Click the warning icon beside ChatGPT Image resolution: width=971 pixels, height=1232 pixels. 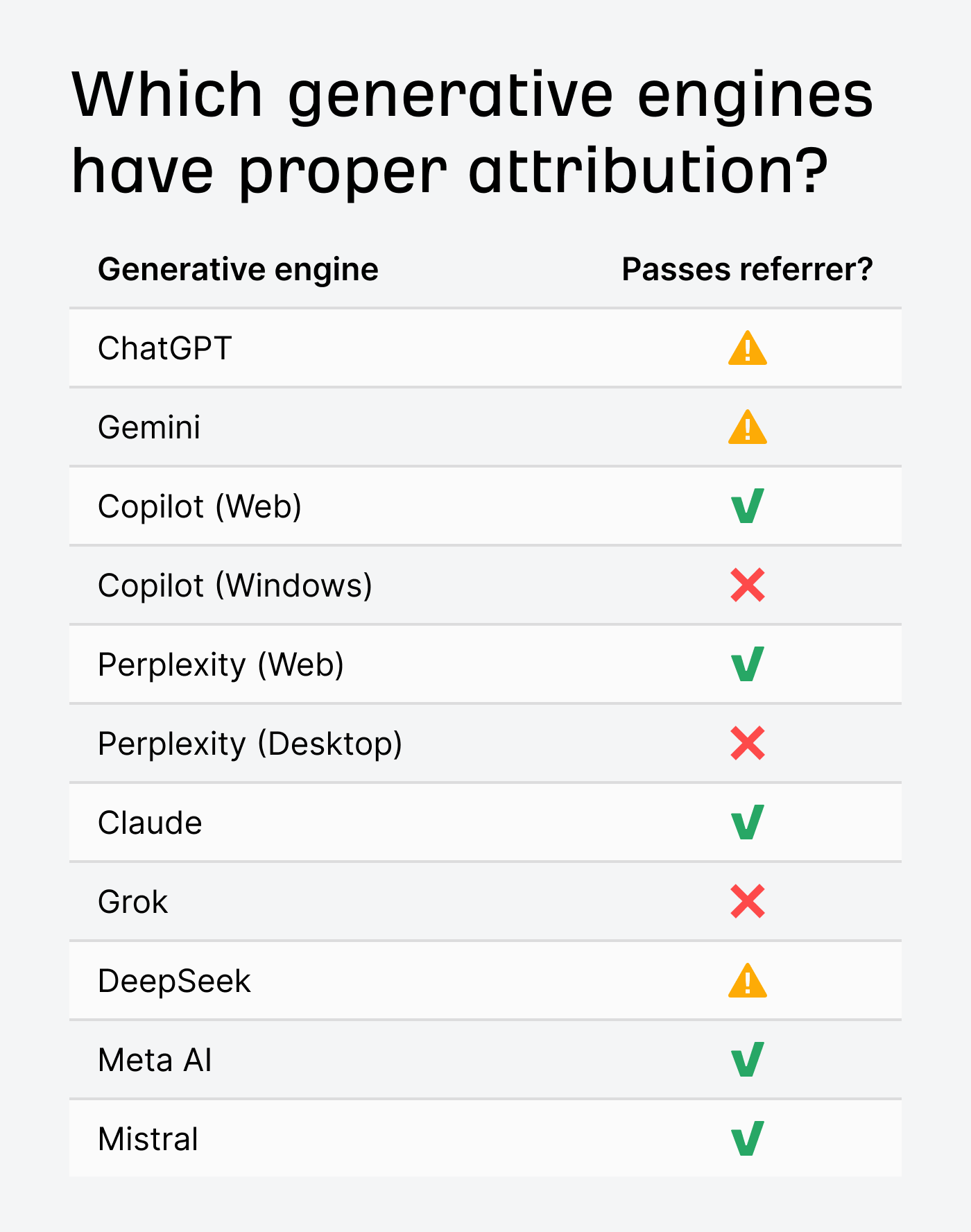pos(747,348)
